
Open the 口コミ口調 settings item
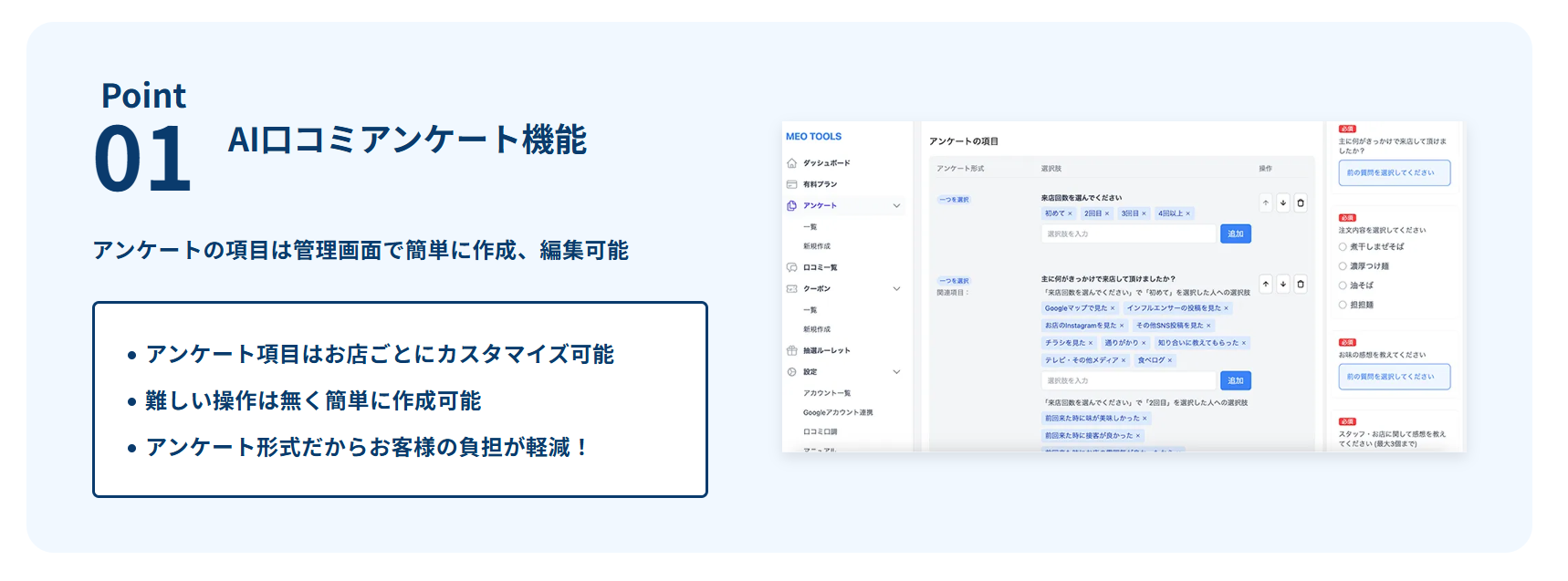click(820, 431)
